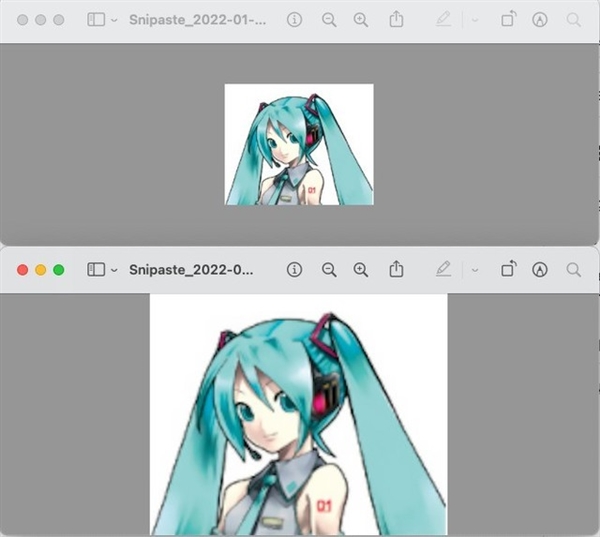Rotate the image in the active window
600x537 pixels.
tap(508, 270)
